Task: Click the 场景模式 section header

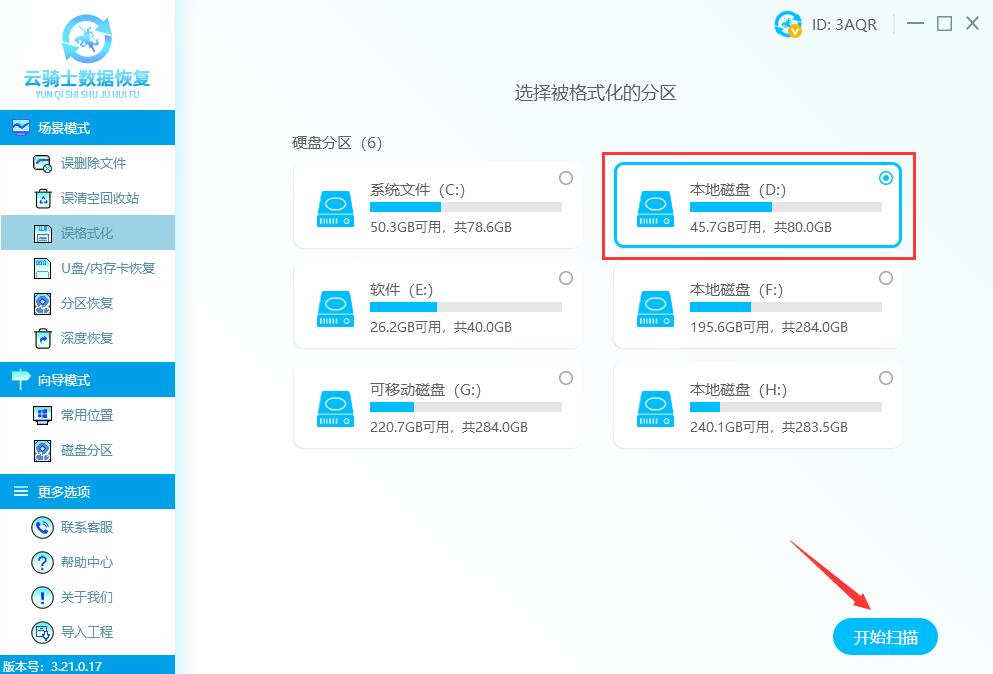Action: point(87,127)
